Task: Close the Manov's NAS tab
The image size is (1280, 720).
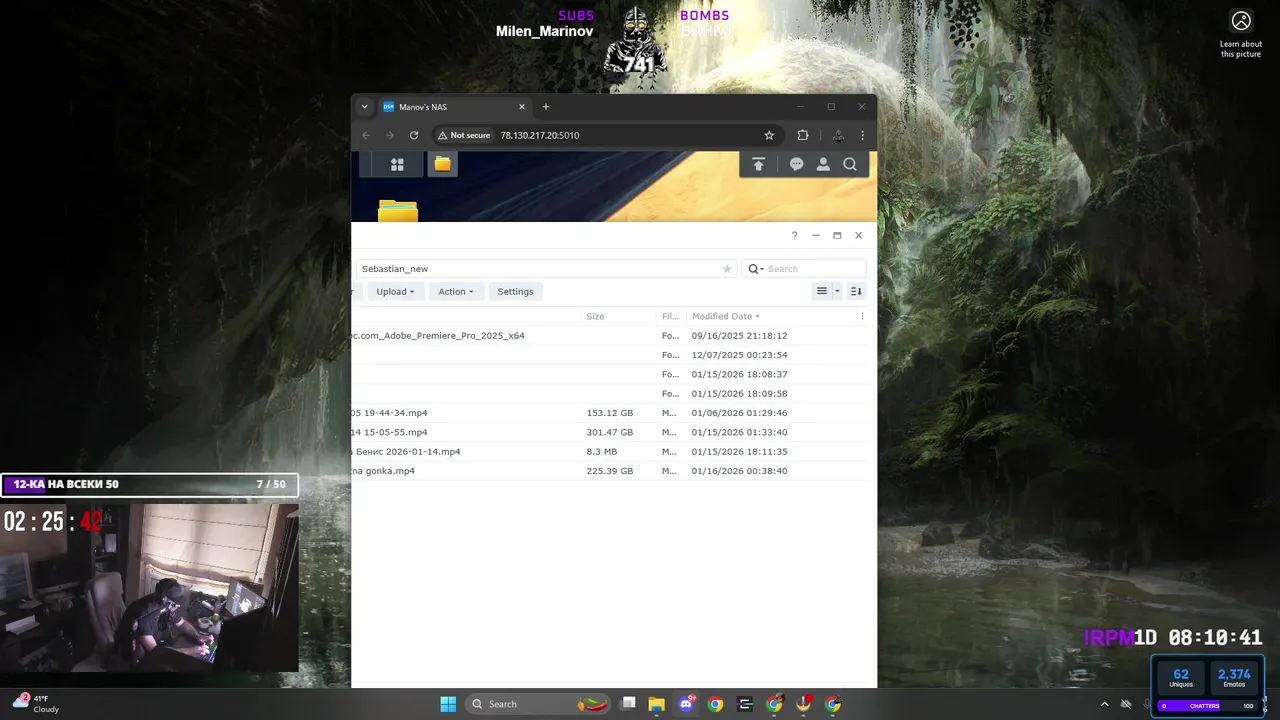Action: tap(521, 107)
